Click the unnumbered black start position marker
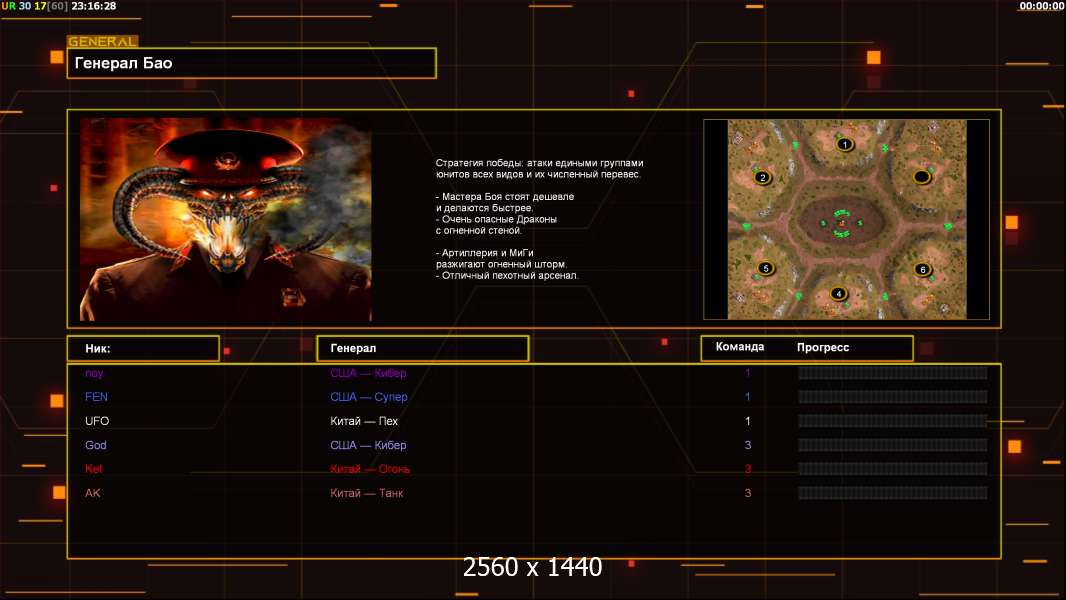The height and width of the screenshot is (600, 1066). [x=922, y=177]
